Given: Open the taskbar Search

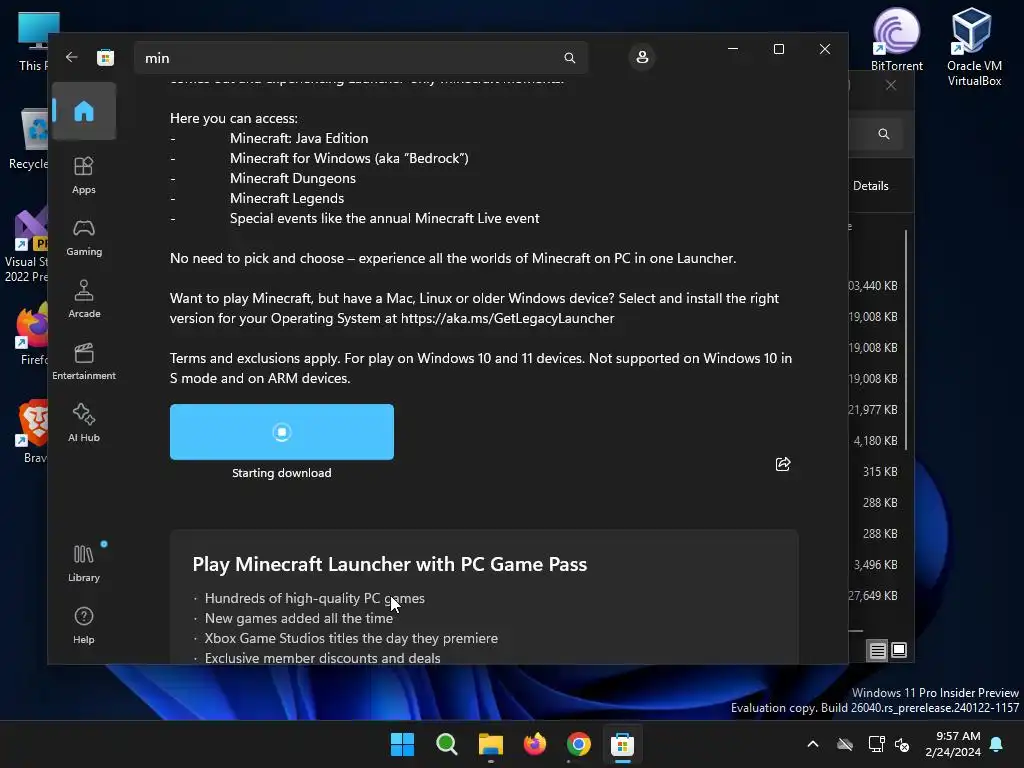Looking at the screenshot, I should pos(447,744).
